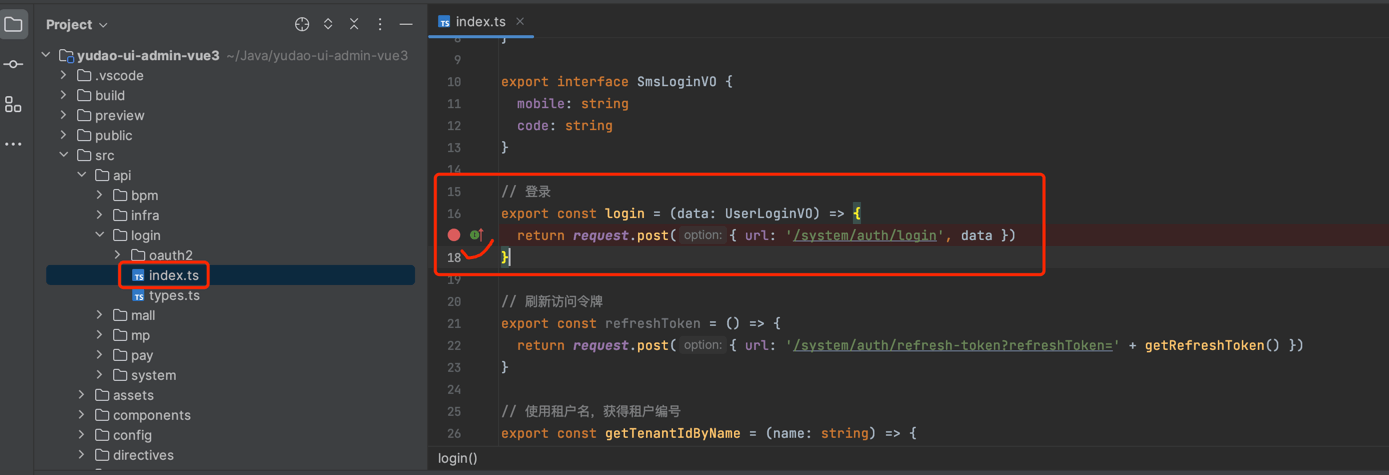This screenshot has width=1389, height=475.
Task: Expand the oauth2 folder
Action: [118, 255]
